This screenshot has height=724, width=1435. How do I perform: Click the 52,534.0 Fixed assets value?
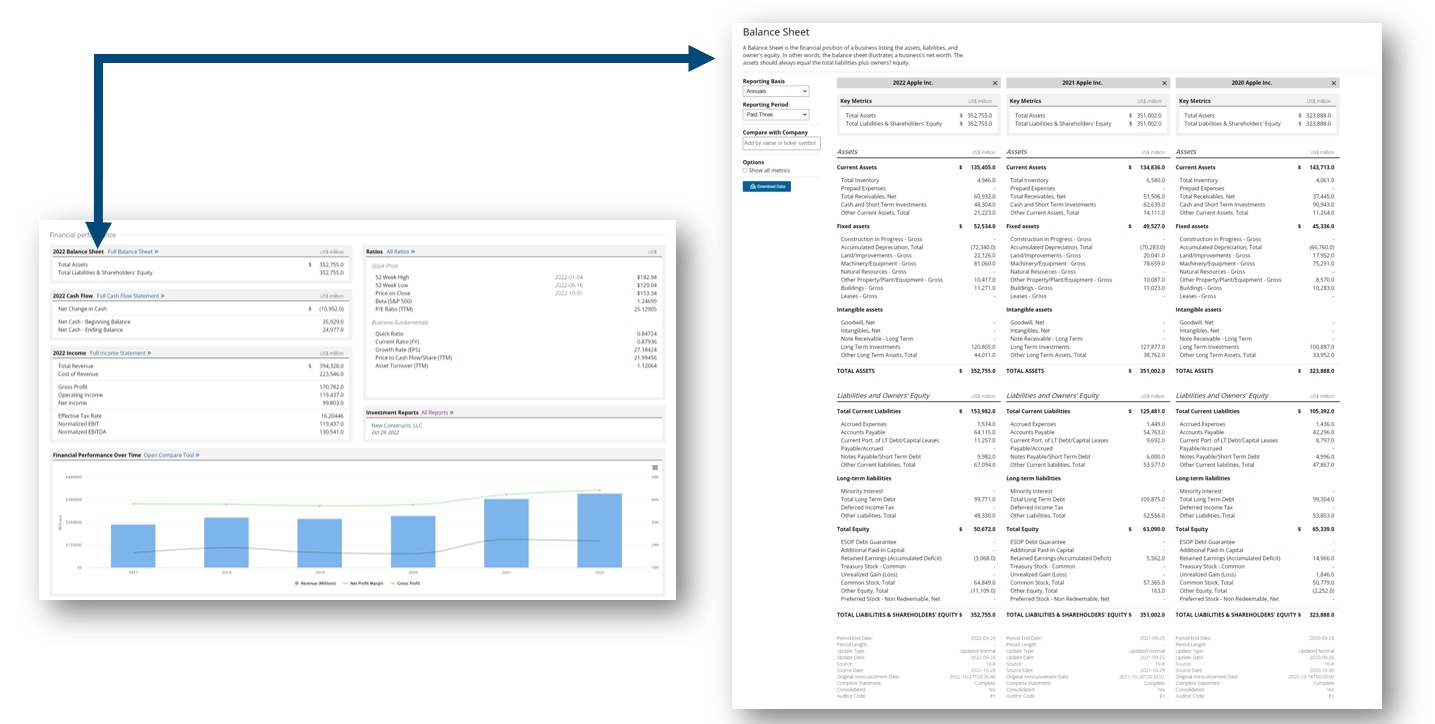point(983,226)
